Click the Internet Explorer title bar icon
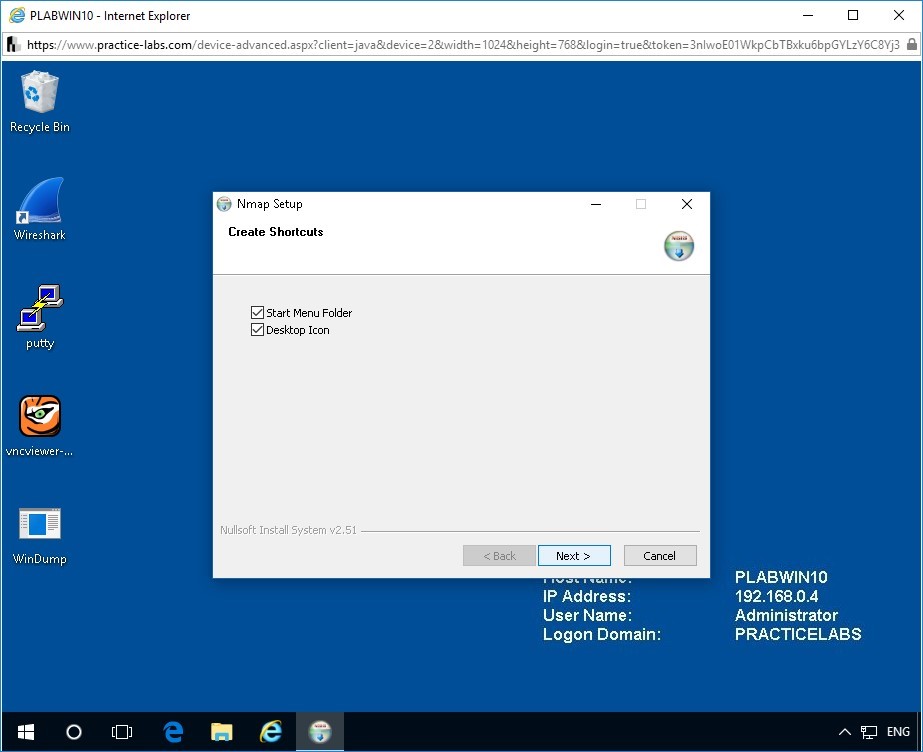The width and height of the screenshot is (923, 752). click(17, 15)
